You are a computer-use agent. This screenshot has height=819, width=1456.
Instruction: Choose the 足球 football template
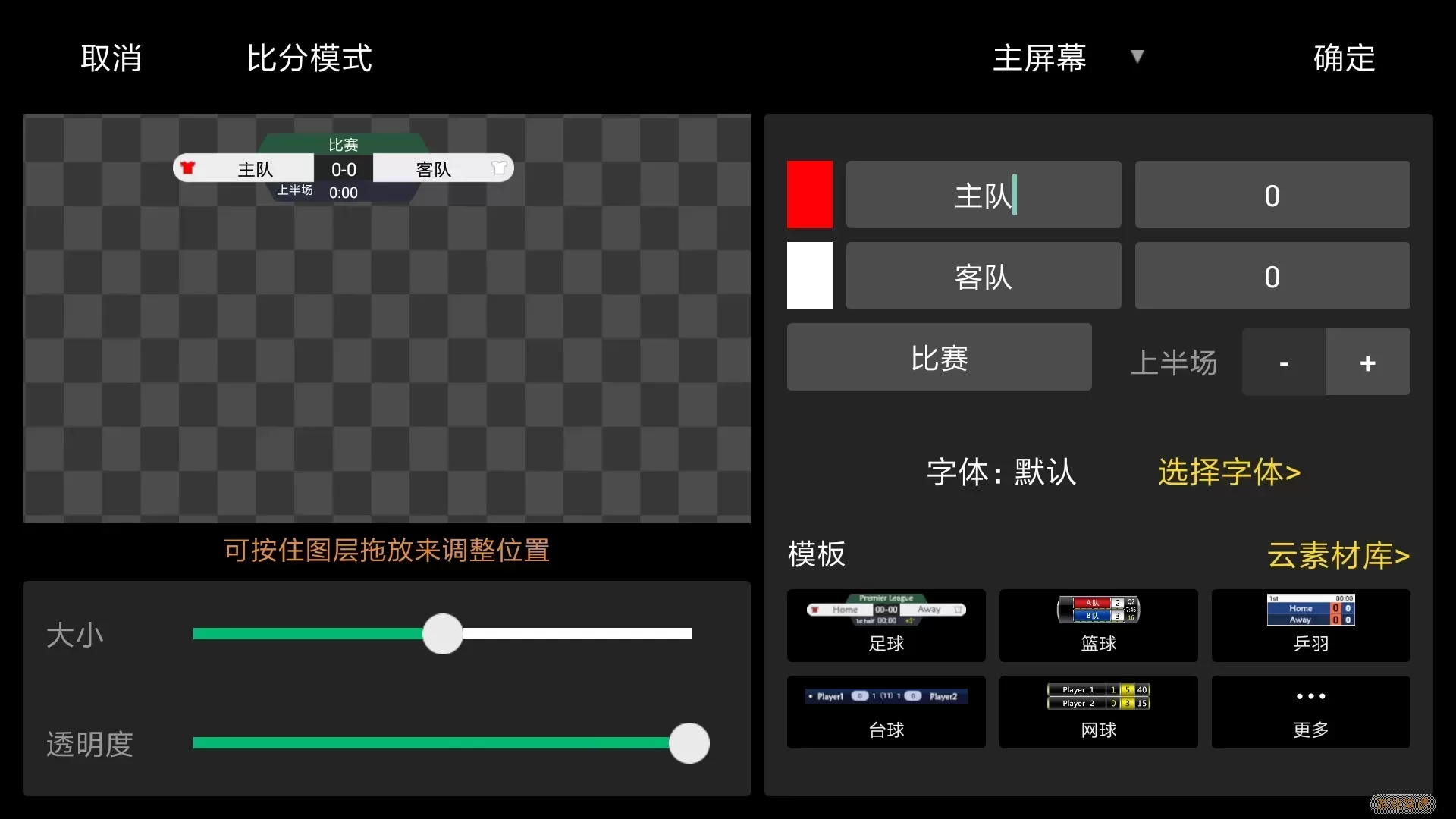click(x=886, y=626)
